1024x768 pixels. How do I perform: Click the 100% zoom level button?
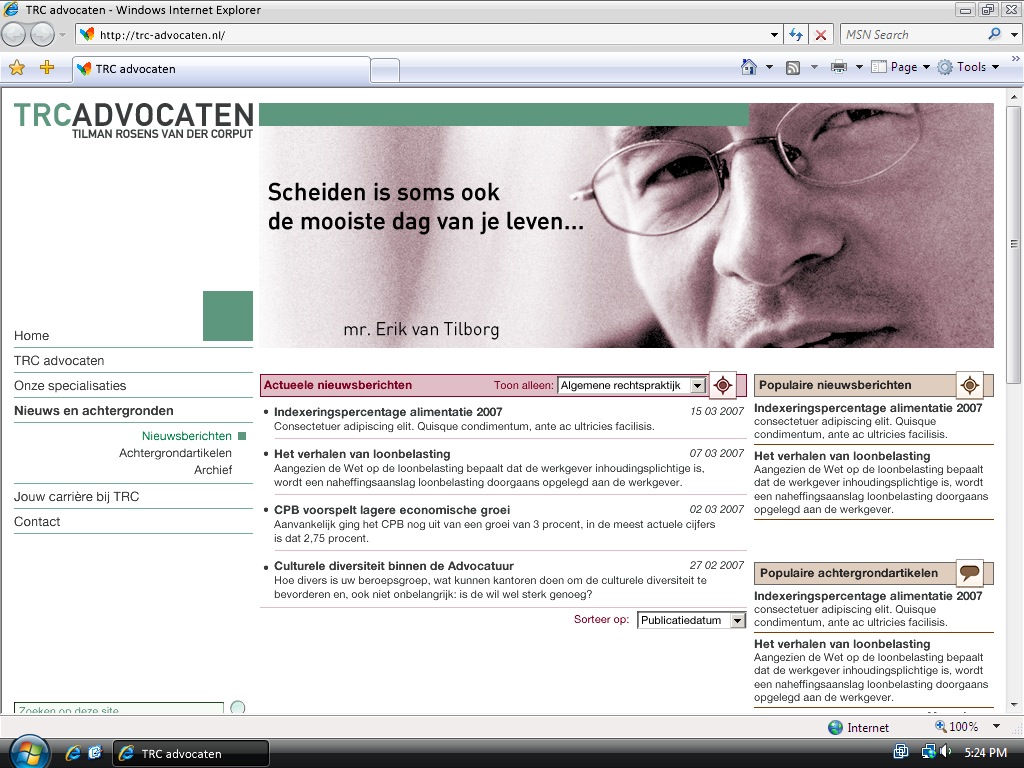pyautogui.click(x=956, y=727)
